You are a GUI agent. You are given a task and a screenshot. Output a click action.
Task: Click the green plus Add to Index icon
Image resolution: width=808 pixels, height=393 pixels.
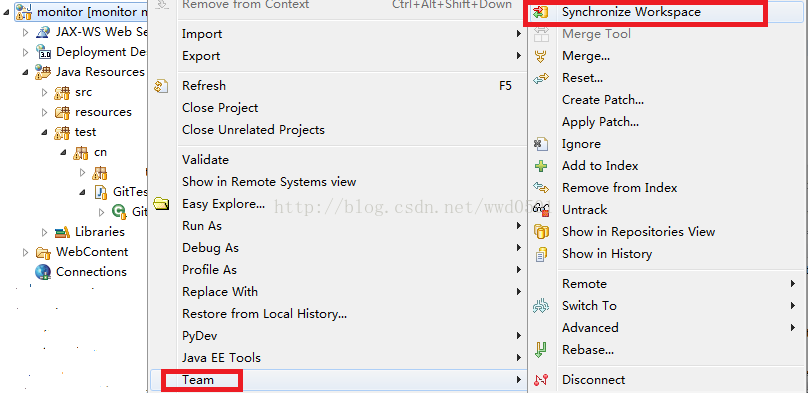click(x=541, y=166)
